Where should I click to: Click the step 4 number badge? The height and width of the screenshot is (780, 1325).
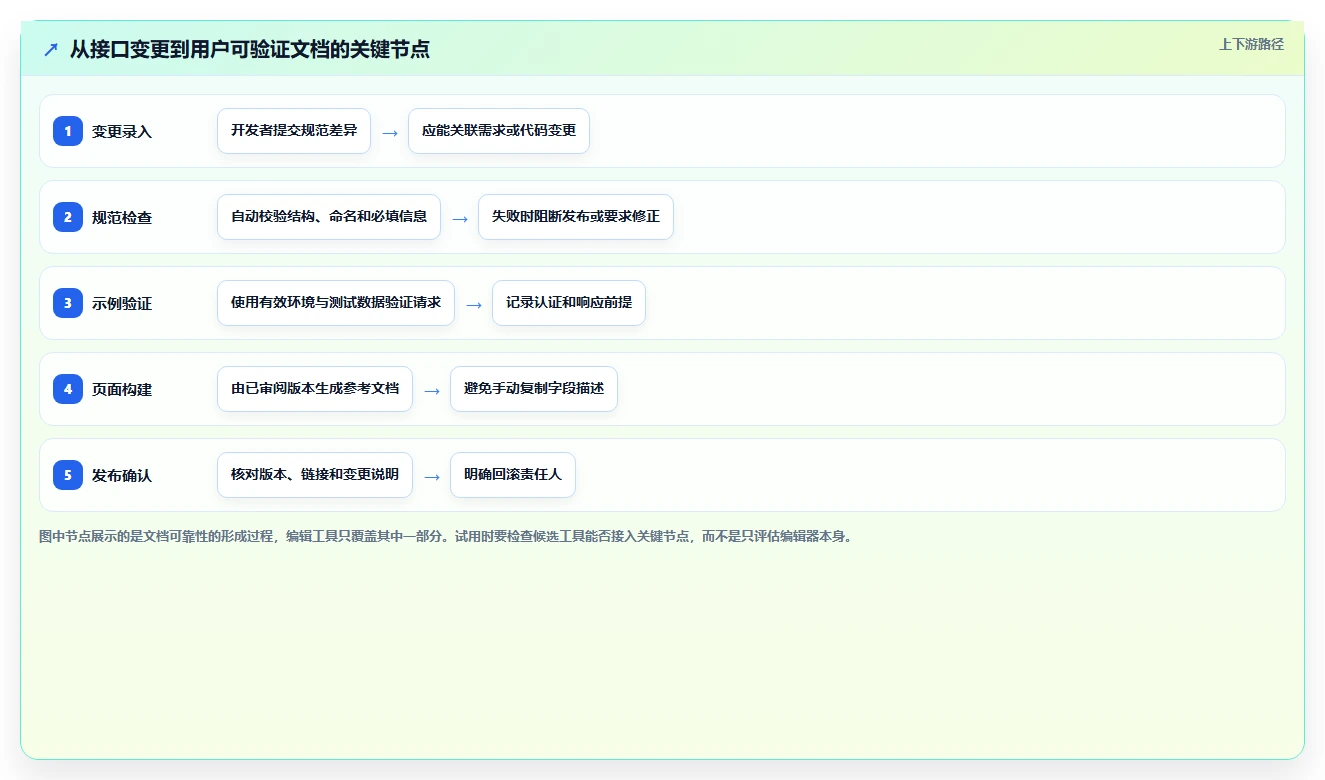point(68,389)
